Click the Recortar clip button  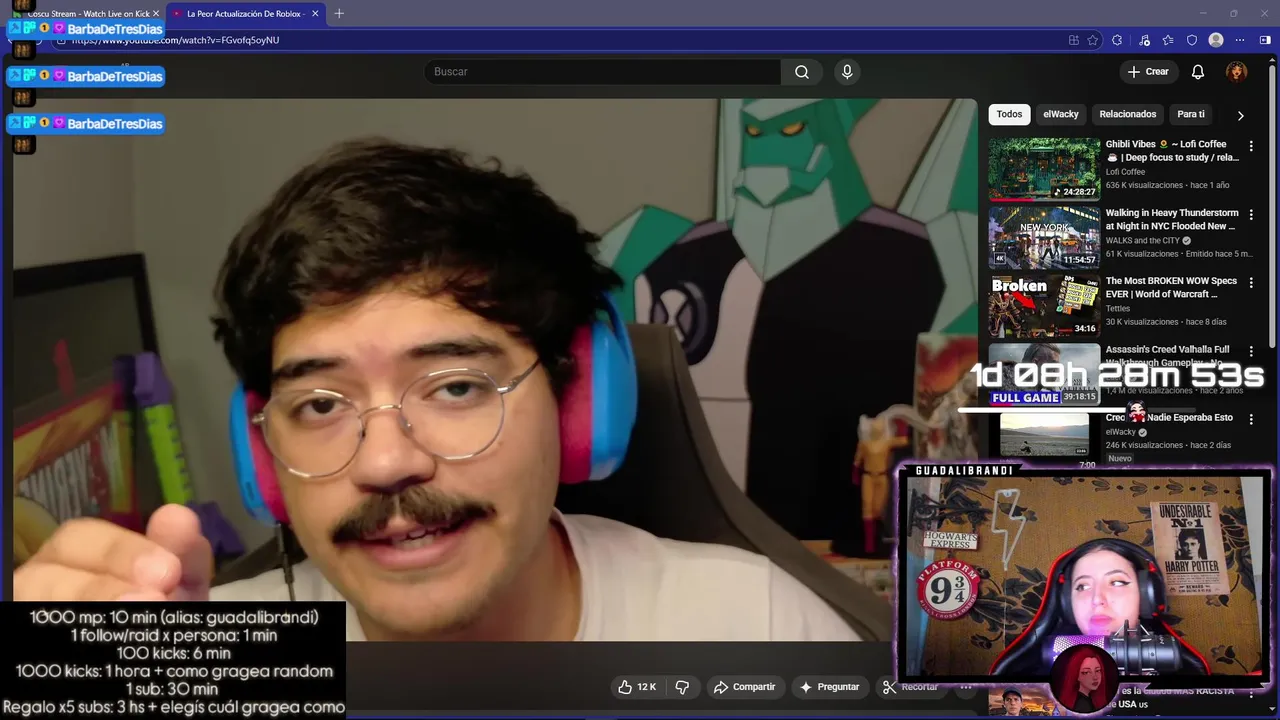(910, 687)
